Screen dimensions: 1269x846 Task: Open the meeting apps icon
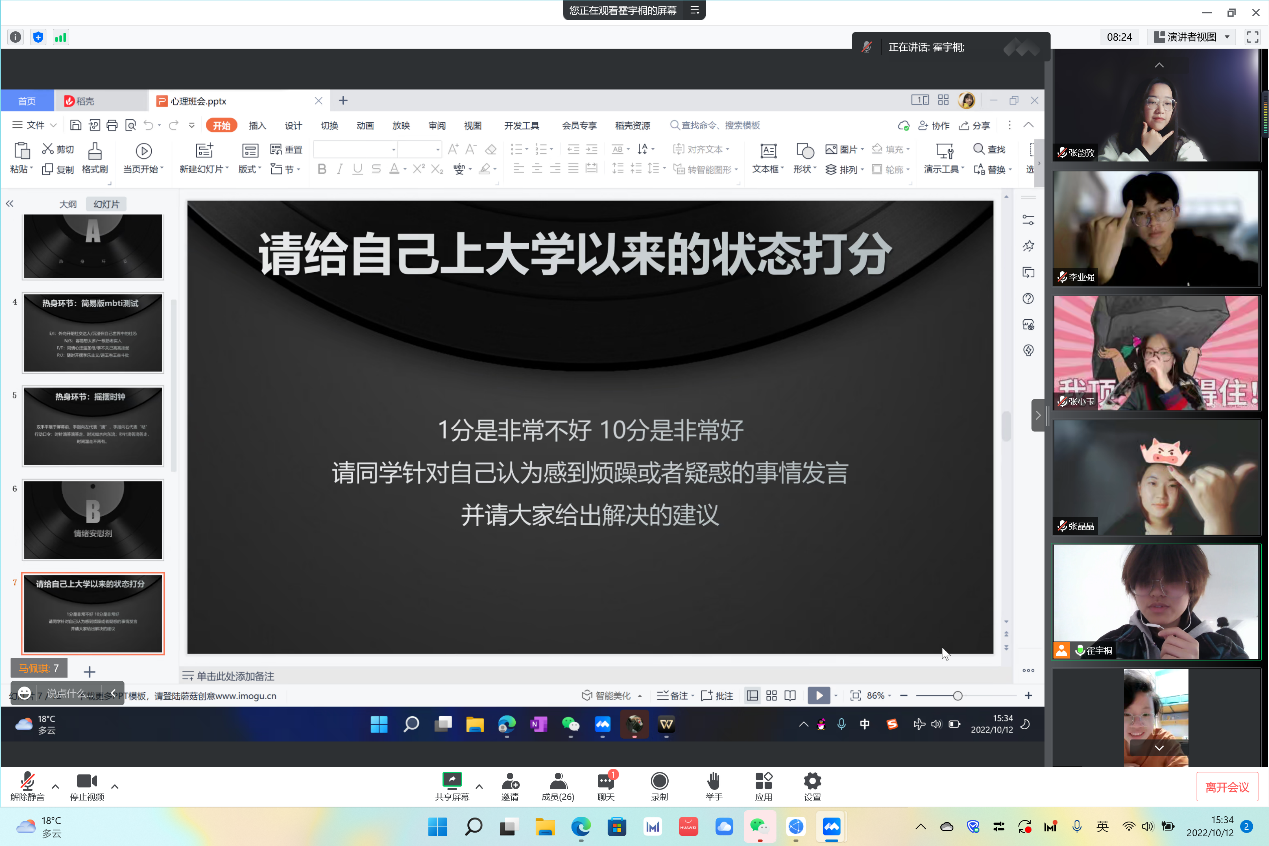coord(764,781)
